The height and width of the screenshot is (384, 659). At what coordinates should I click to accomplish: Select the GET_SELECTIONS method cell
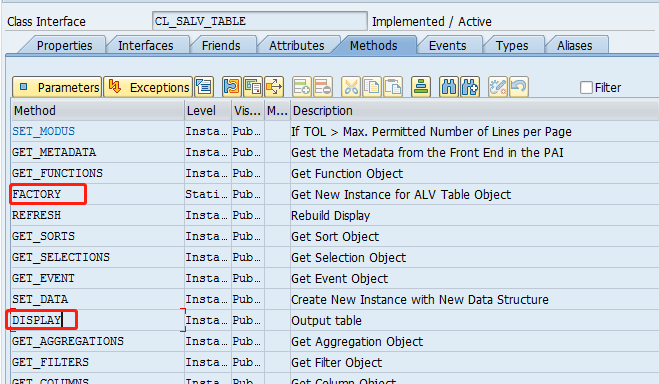click(x=98, y=257)
